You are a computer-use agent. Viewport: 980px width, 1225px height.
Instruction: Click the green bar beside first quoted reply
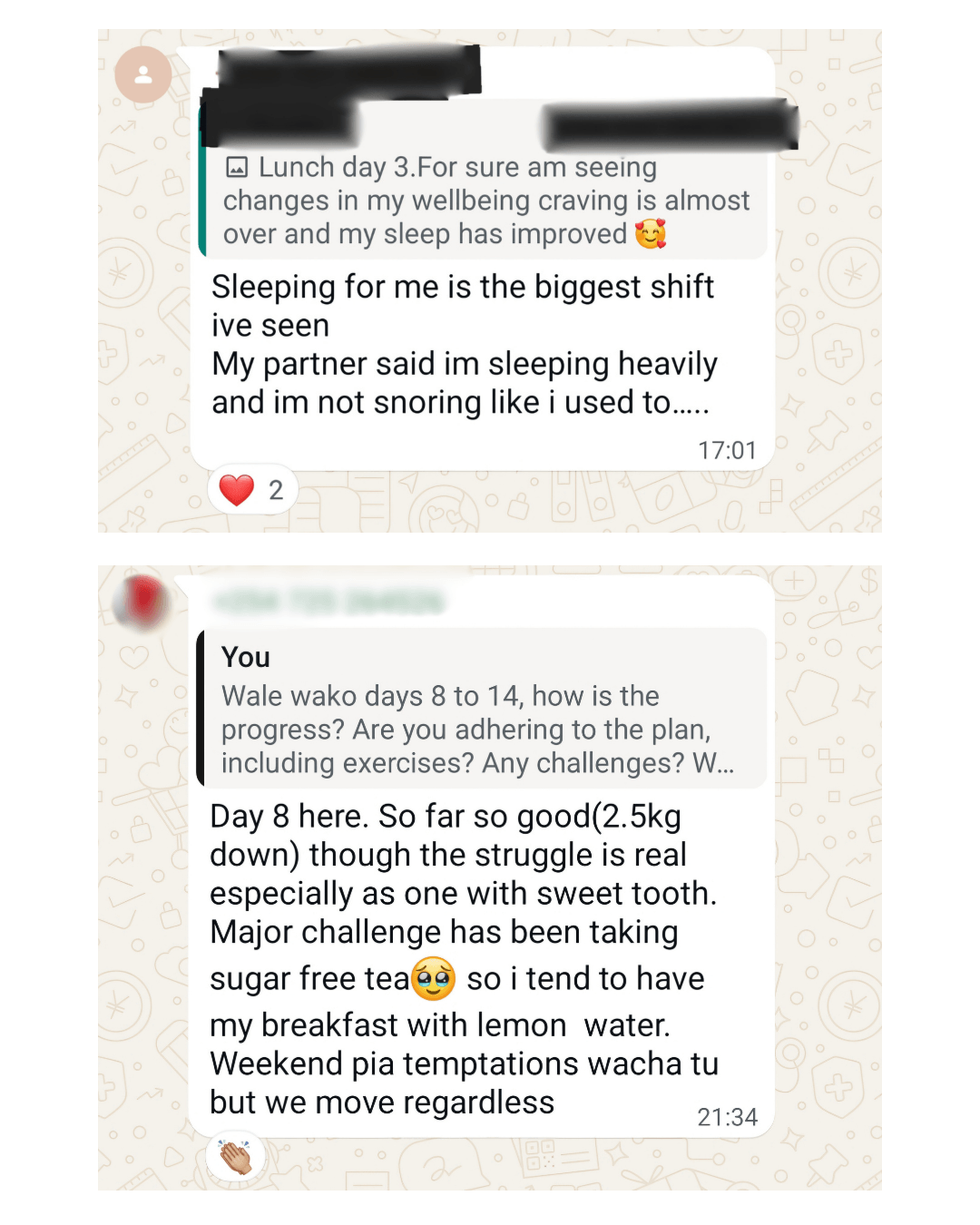point(201,200)
